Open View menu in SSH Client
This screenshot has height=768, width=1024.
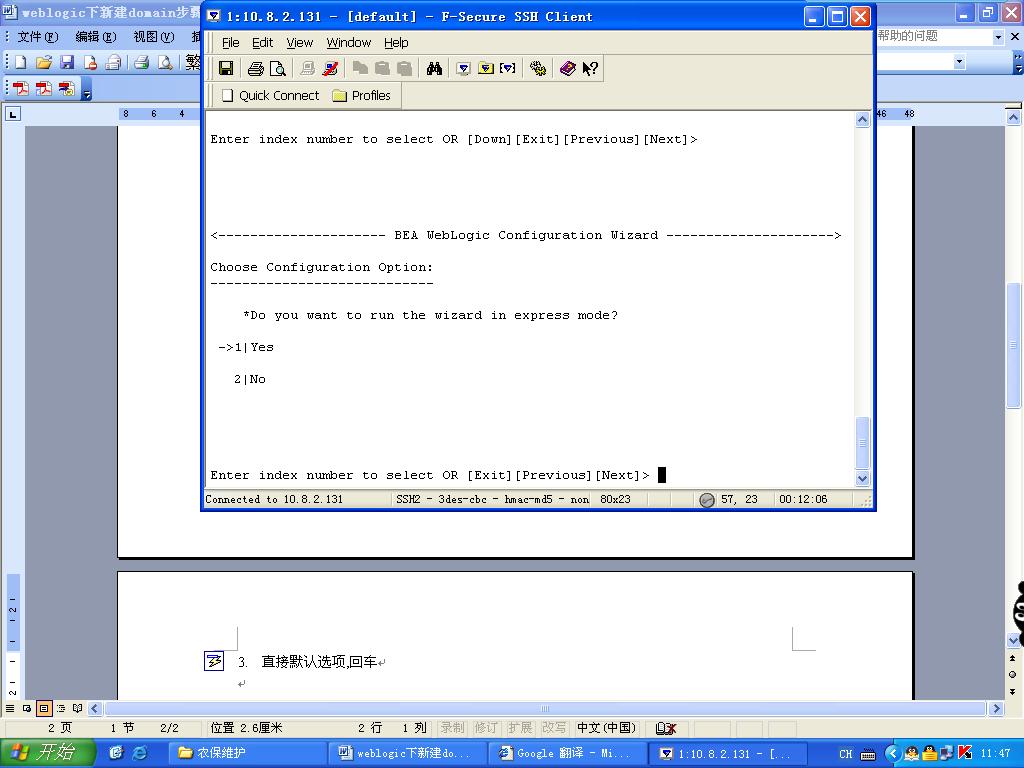coord(299,42)
